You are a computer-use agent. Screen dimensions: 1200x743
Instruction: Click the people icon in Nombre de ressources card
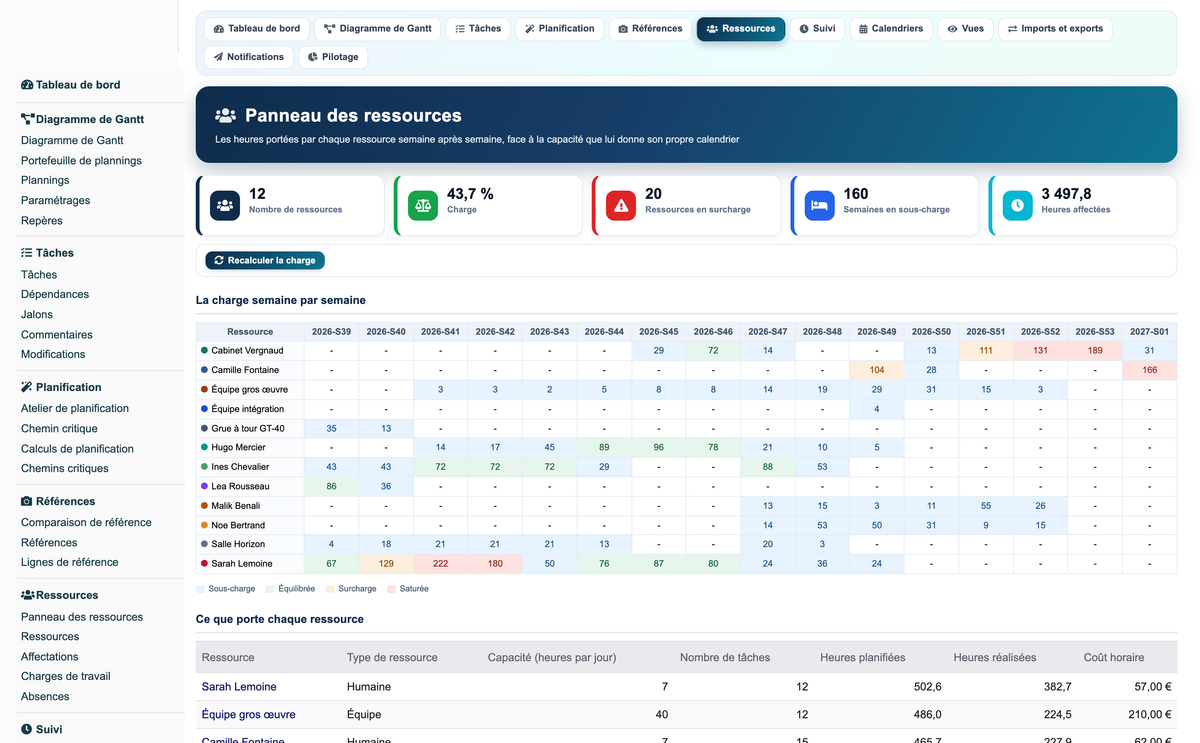[x=225, y=206]
